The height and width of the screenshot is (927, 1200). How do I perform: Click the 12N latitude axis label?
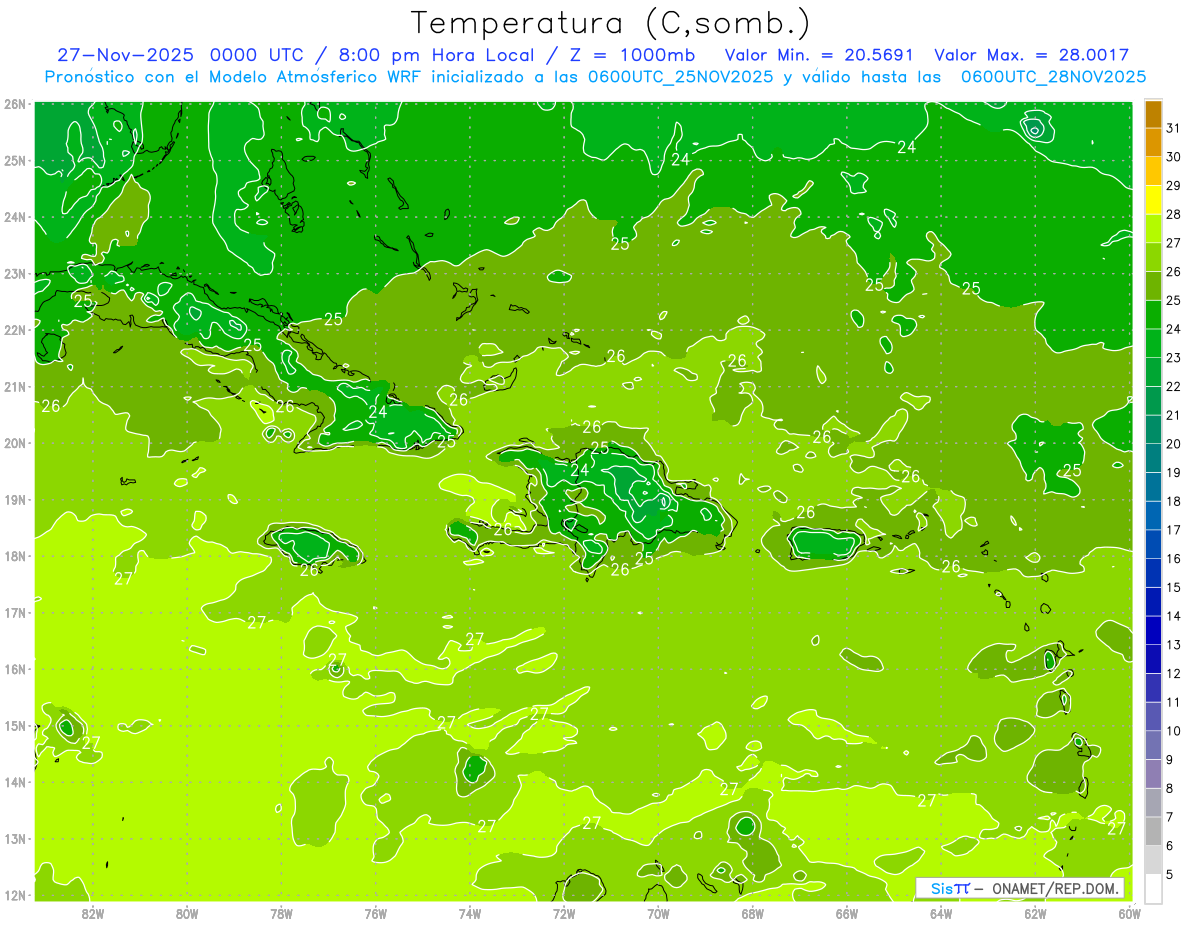(15, 895)
